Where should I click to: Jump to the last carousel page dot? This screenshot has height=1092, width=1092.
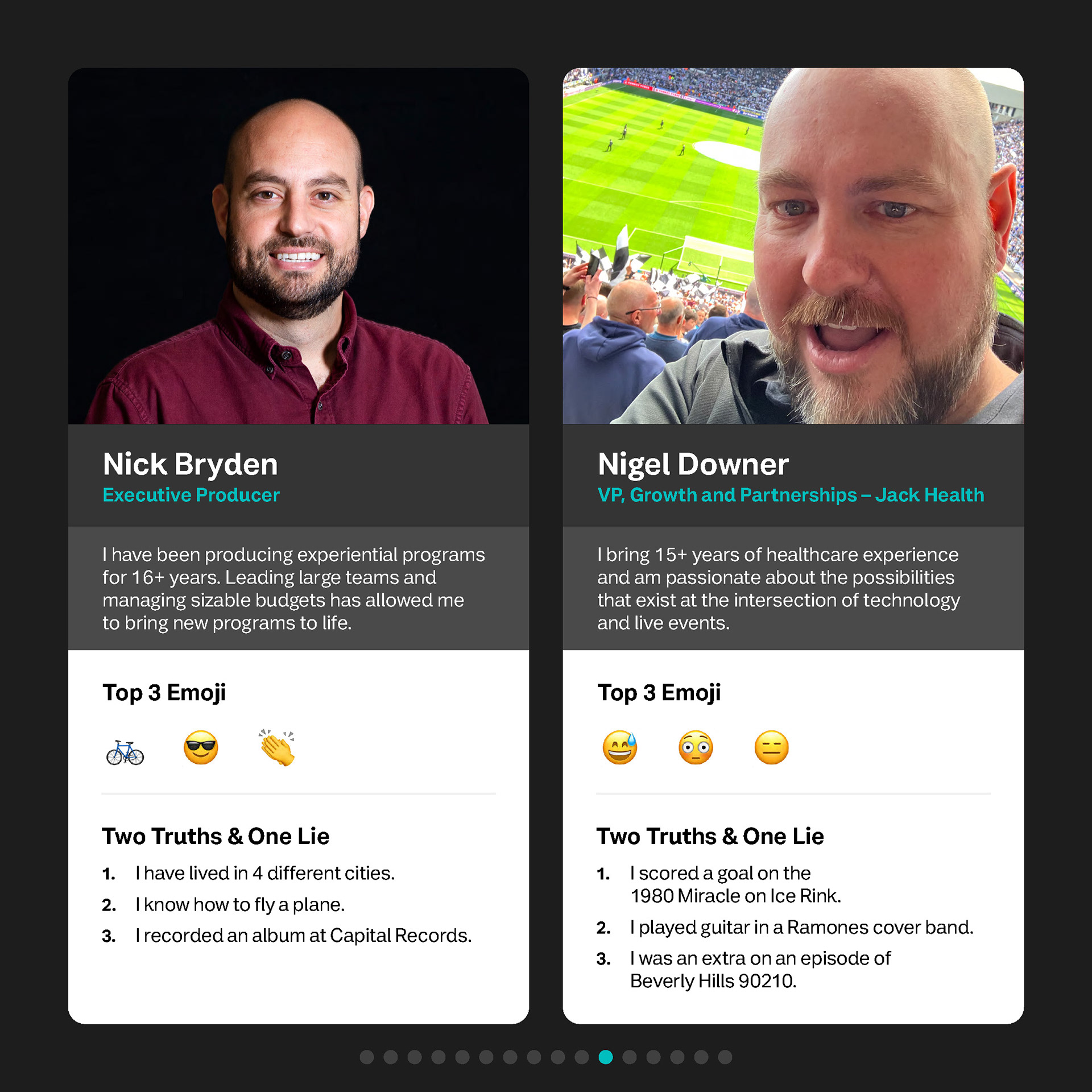725,1057
